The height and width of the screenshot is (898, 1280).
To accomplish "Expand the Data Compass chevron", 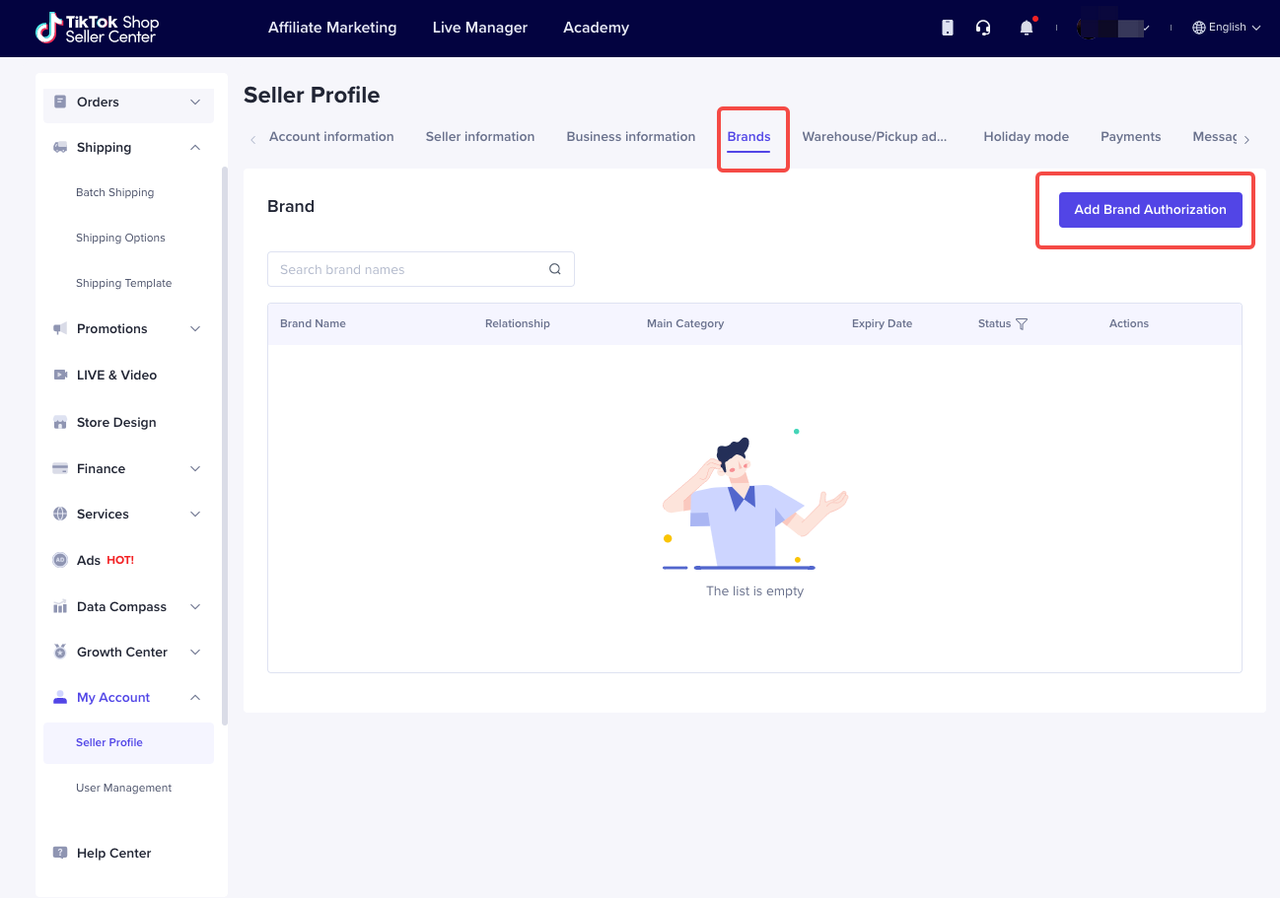I will tap(195, 607).
